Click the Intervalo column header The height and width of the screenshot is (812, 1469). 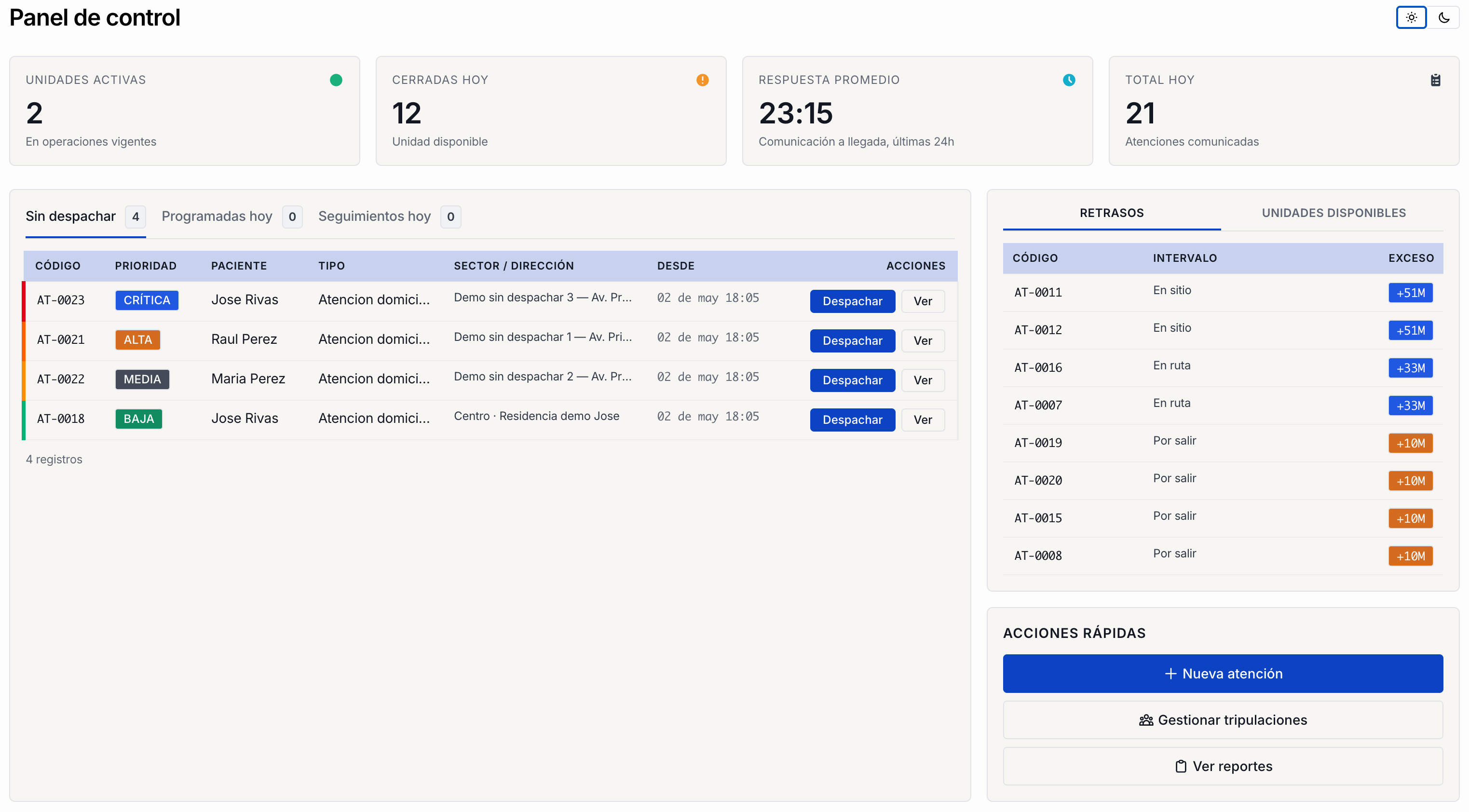(x=1185, y=258)
